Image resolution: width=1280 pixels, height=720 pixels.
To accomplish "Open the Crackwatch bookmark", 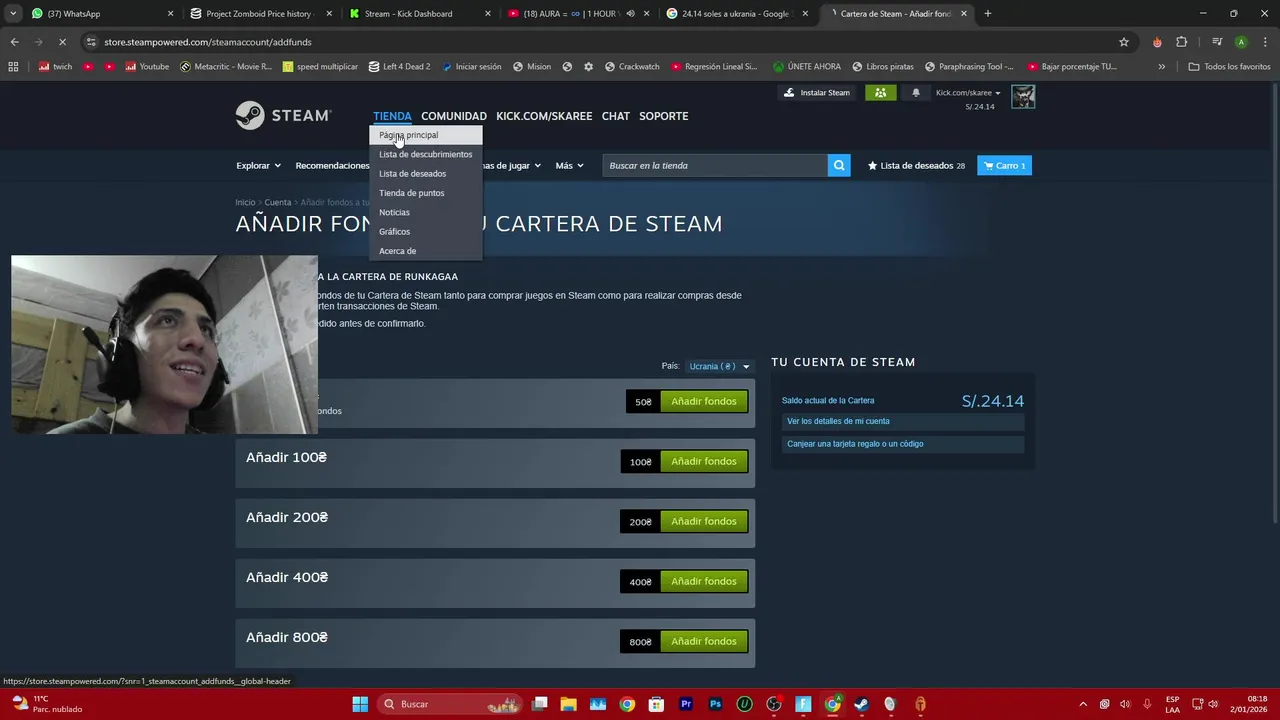I will [x=630, y=67].
